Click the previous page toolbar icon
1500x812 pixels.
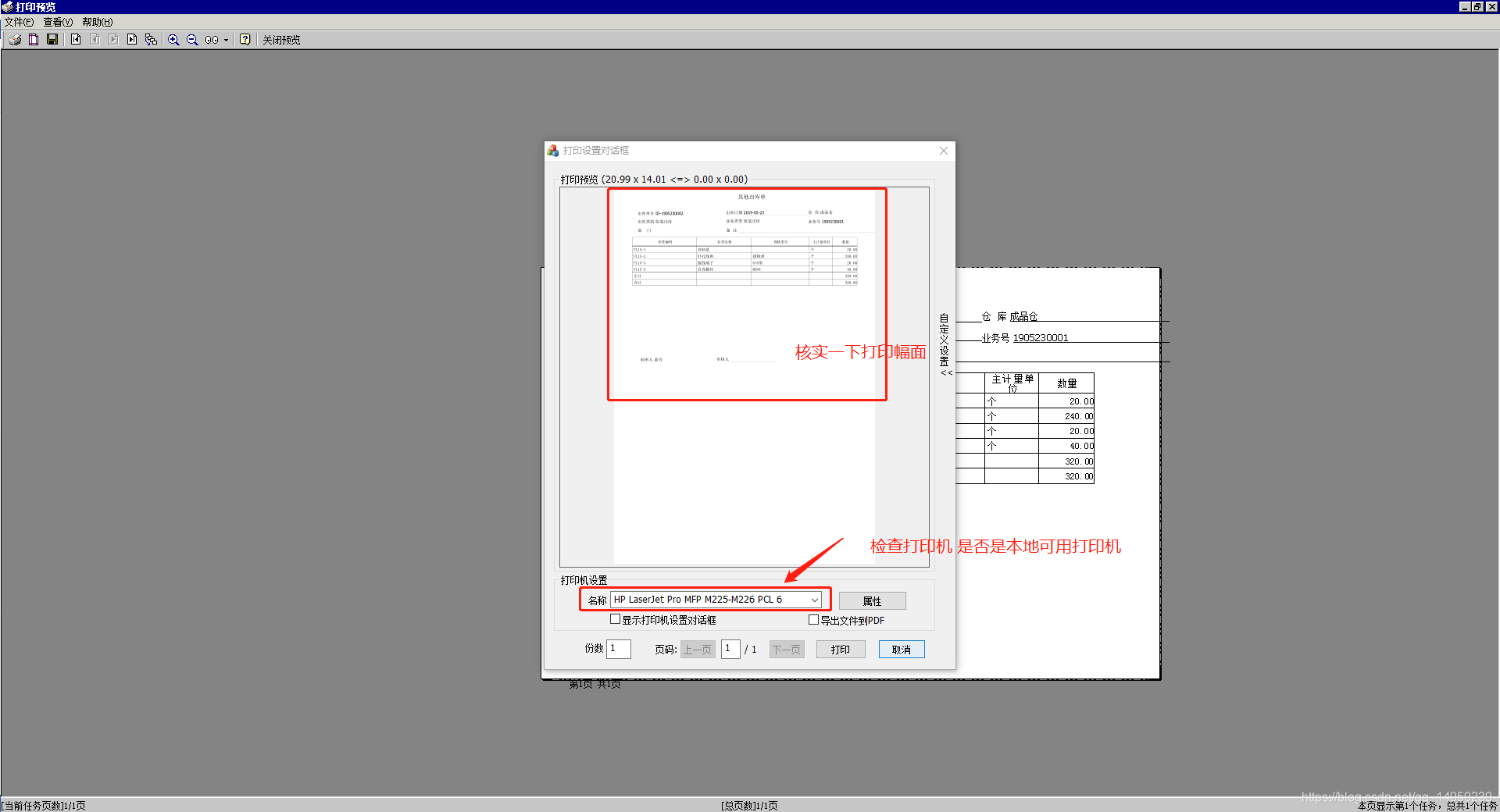pyautogui.click(x=95, y=40)
